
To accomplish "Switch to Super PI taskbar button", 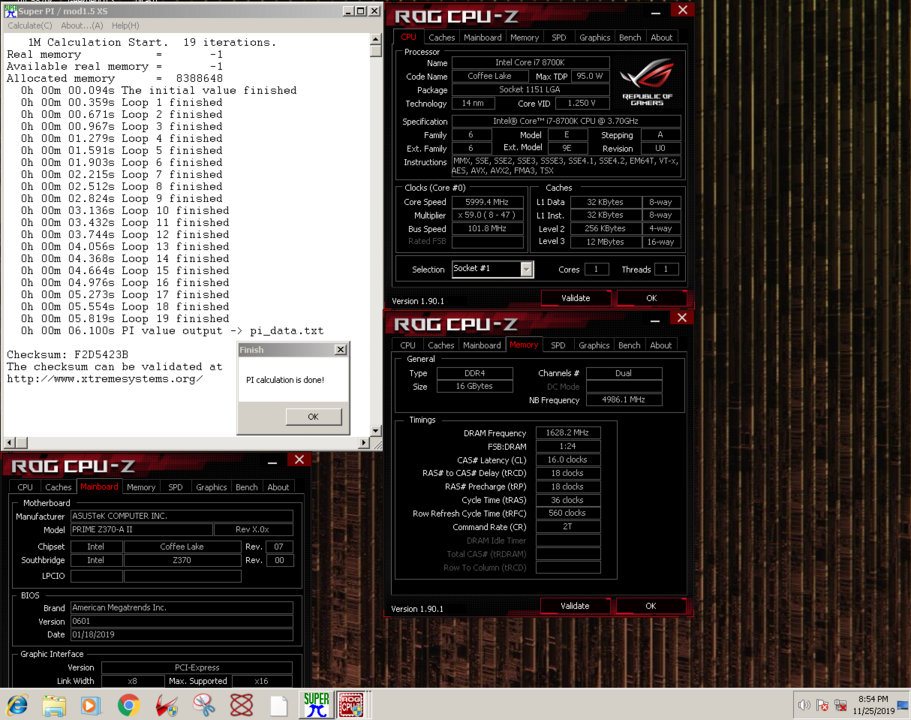I will point(316,705).
